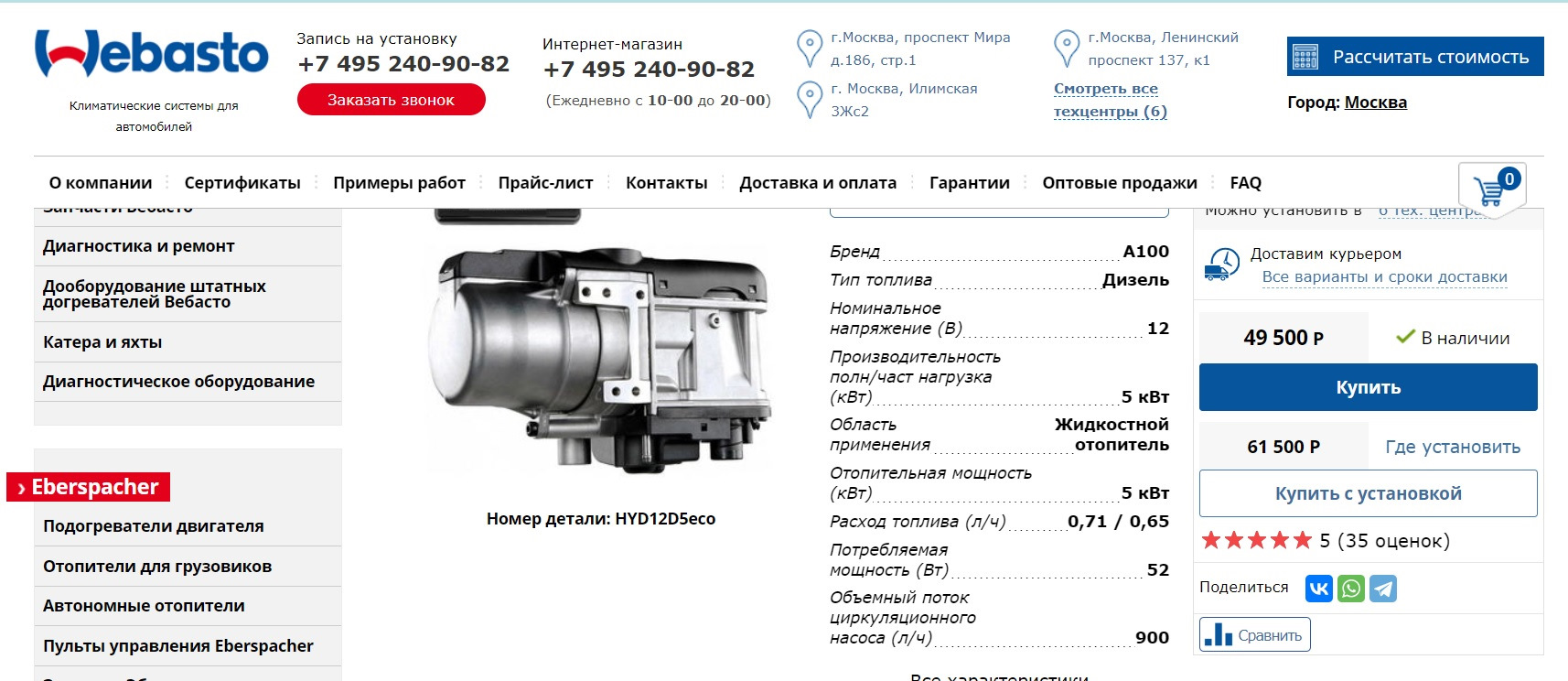Click the 5 (35 оценок) rating text

[1384, 541]
